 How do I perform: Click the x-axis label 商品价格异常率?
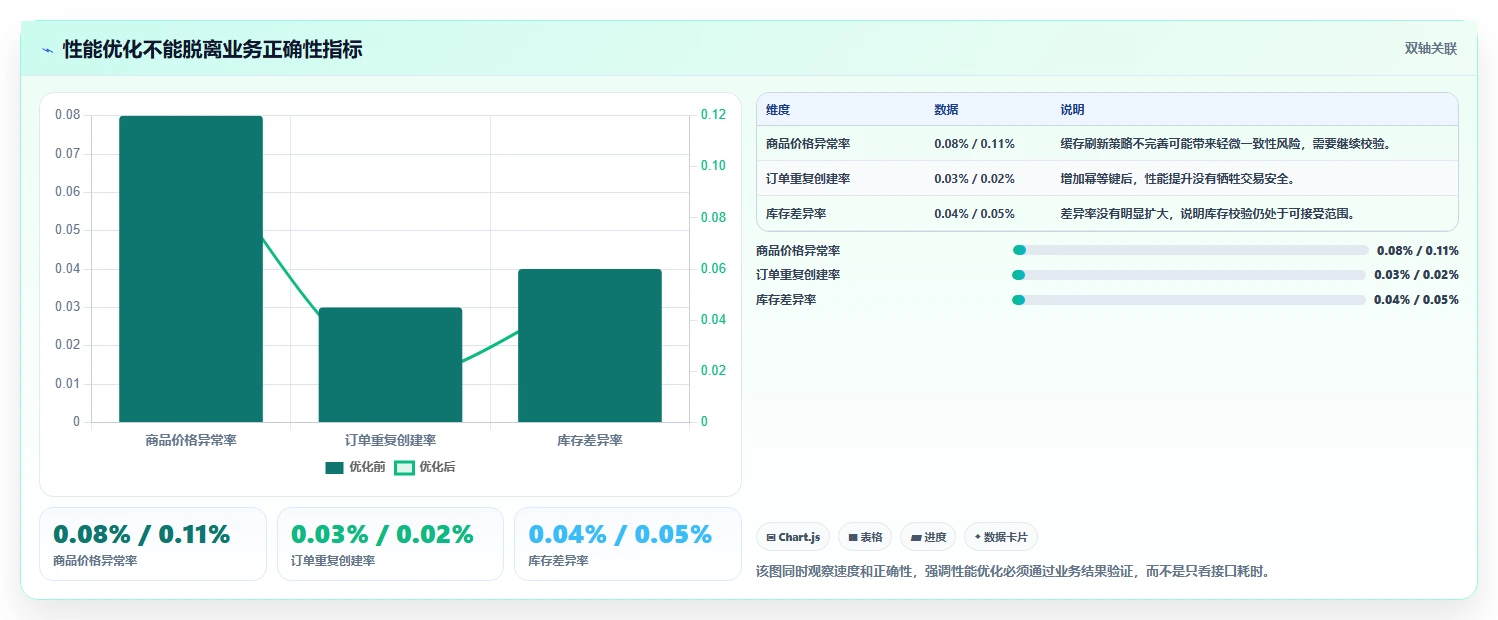191,440
